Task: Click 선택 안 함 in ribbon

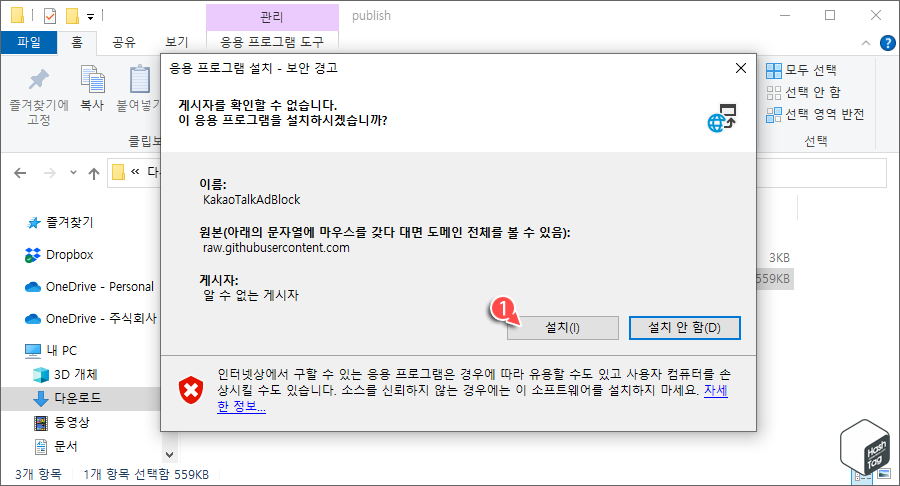Action: point(804,92)
